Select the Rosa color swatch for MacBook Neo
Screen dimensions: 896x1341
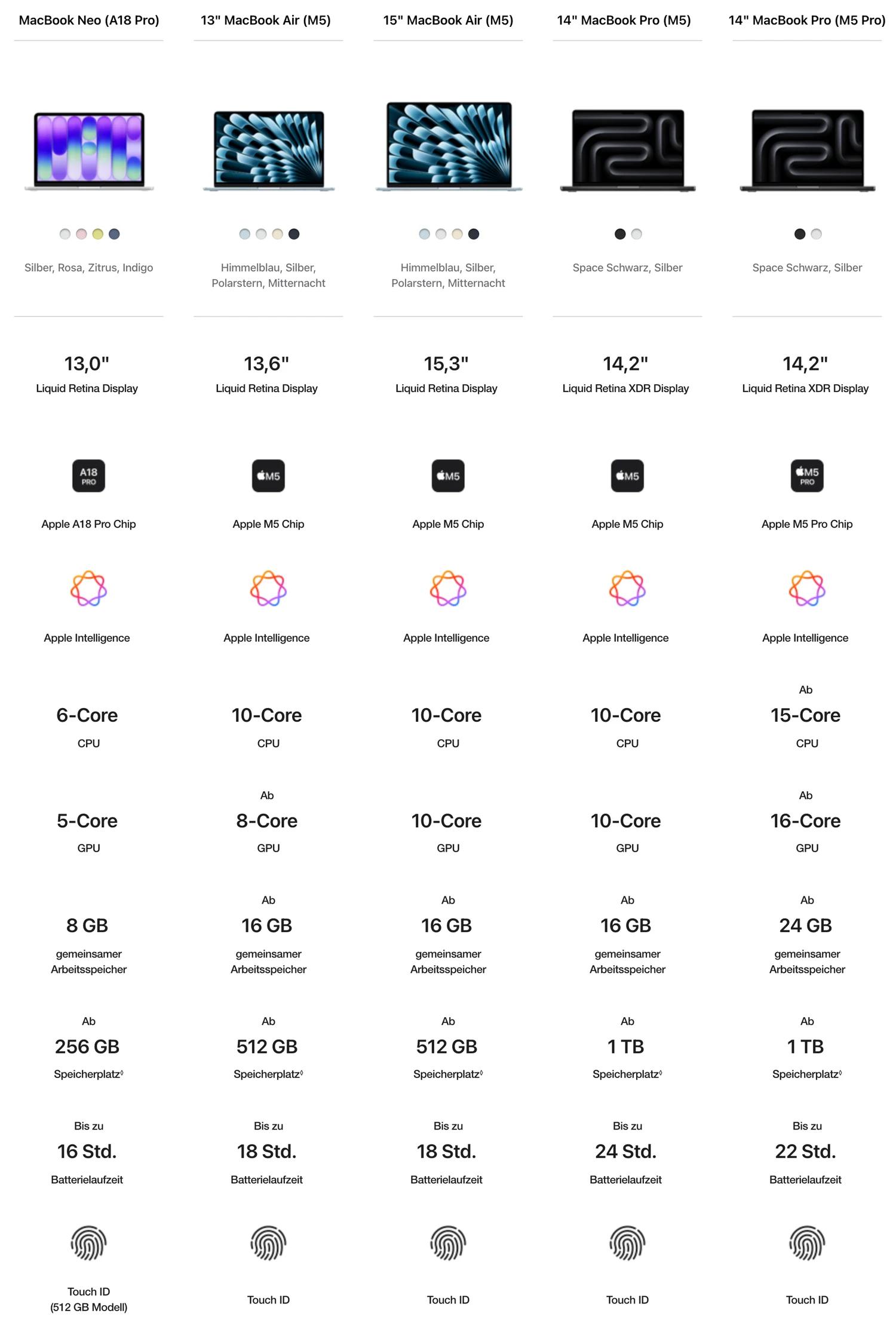click(x=81, y=234)
